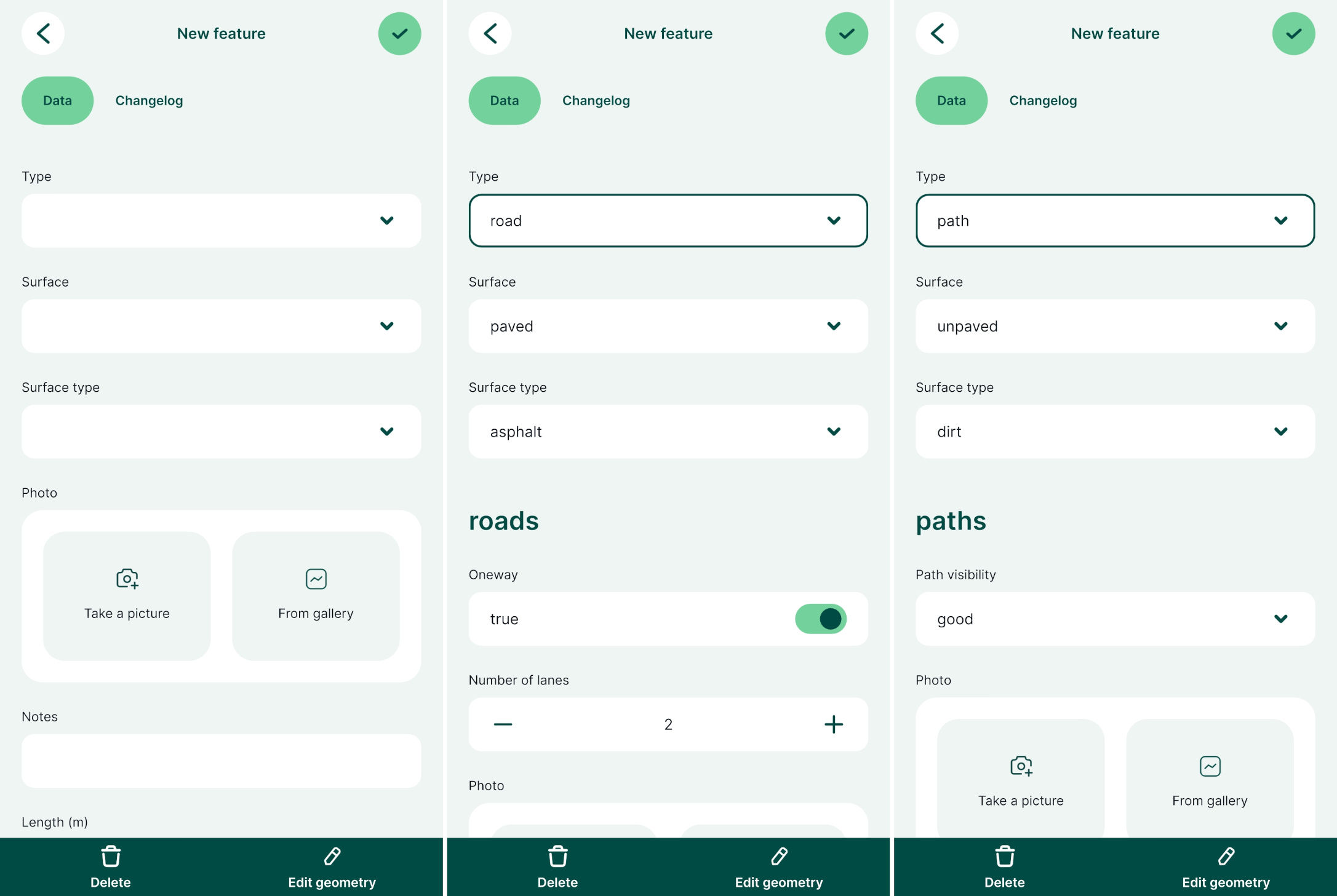This screenshot has height=896, width=1337.
Task: Decrease Number of lanes with minus button
Action: 504,724
